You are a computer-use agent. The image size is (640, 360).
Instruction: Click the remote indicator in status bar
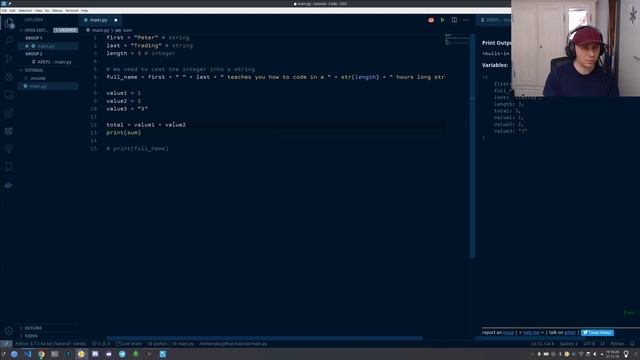(x=6, y=344)
